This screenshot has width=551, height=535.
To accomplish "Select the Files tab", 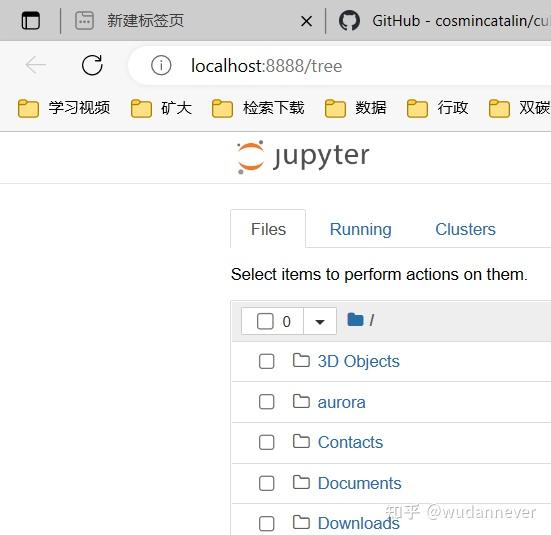I will tap(268, 229).
